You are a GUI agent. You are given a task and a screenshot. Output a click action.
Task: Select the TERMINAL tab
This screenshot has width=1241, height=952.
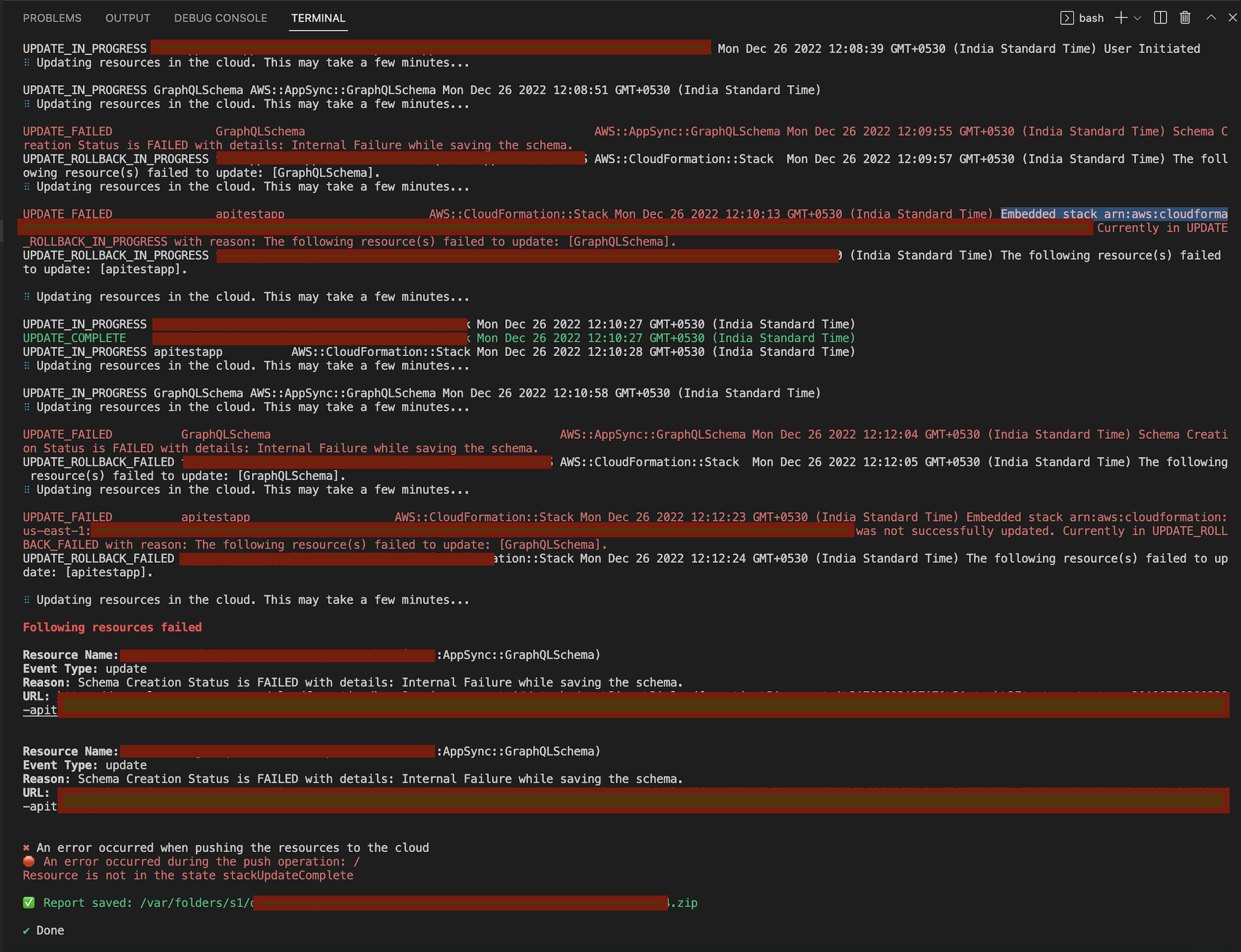(318, 18)
